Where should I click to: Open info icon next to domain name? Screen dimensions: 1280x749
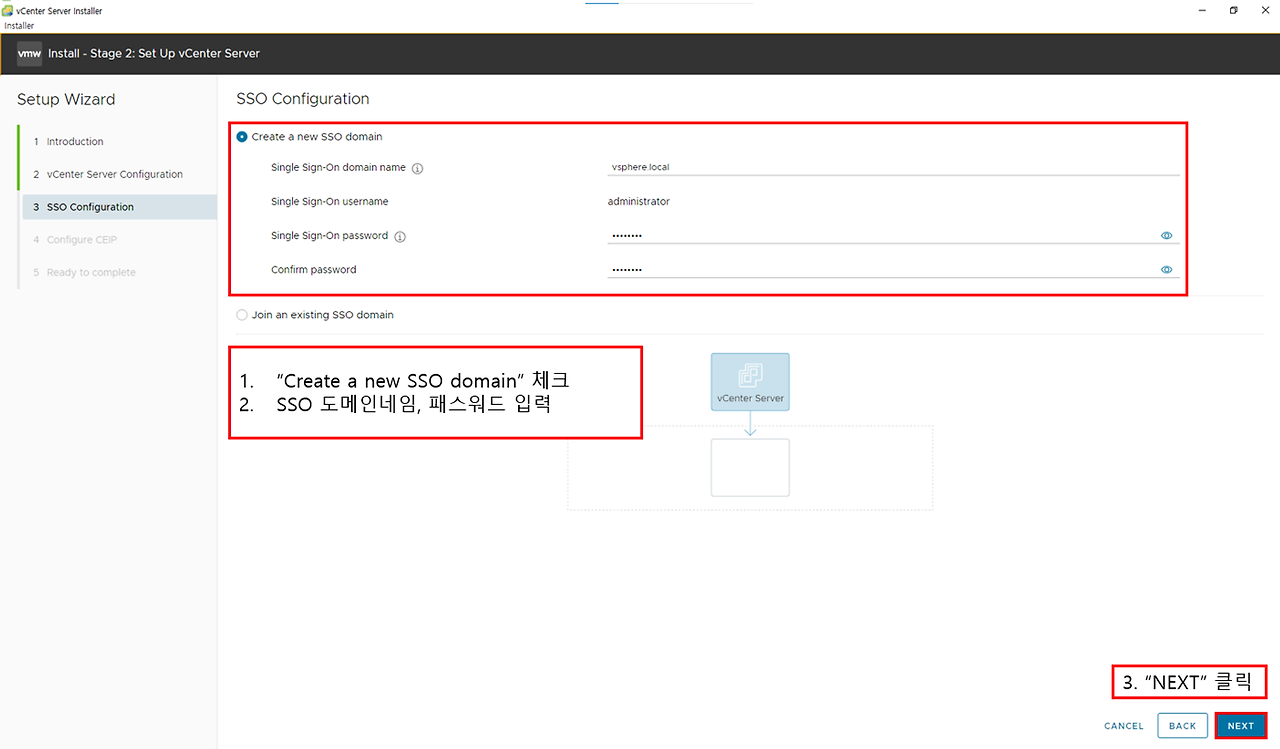pos(418,168)
